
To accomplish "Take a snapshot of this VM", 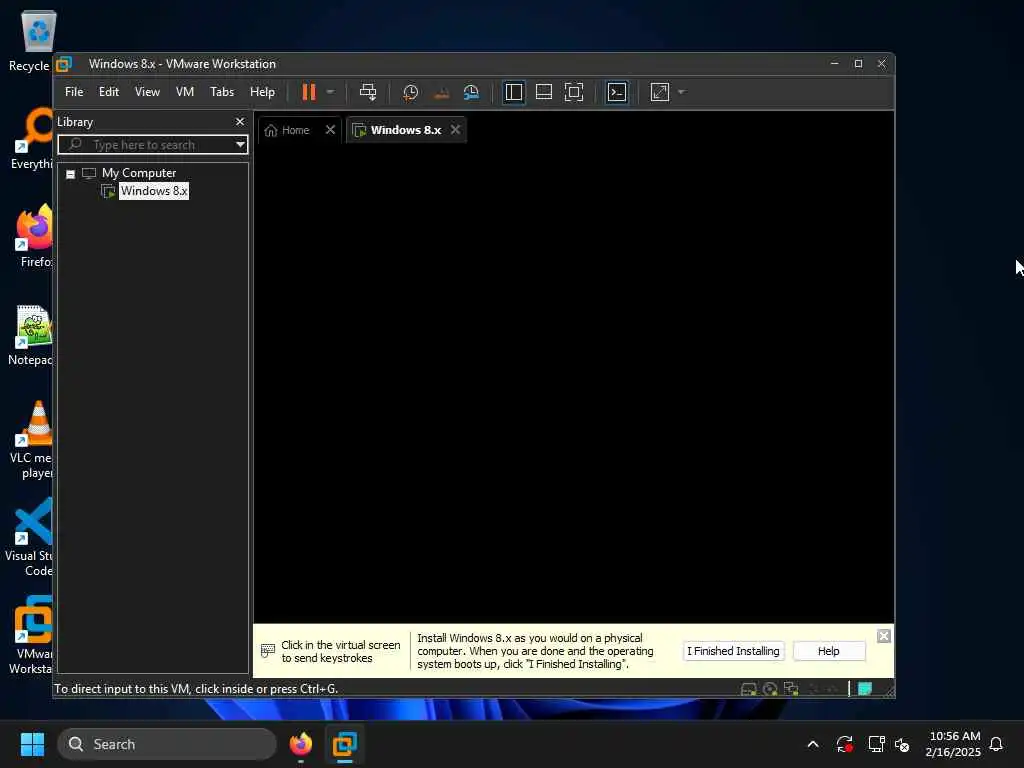I will coord(410,92).
